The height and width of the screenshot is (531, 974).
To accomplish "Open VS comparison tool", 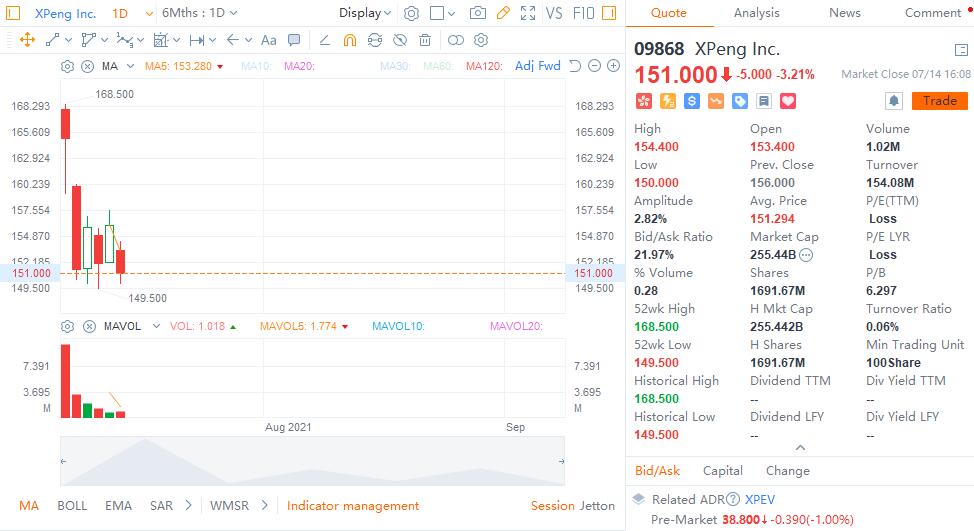I will coord(553,13).
